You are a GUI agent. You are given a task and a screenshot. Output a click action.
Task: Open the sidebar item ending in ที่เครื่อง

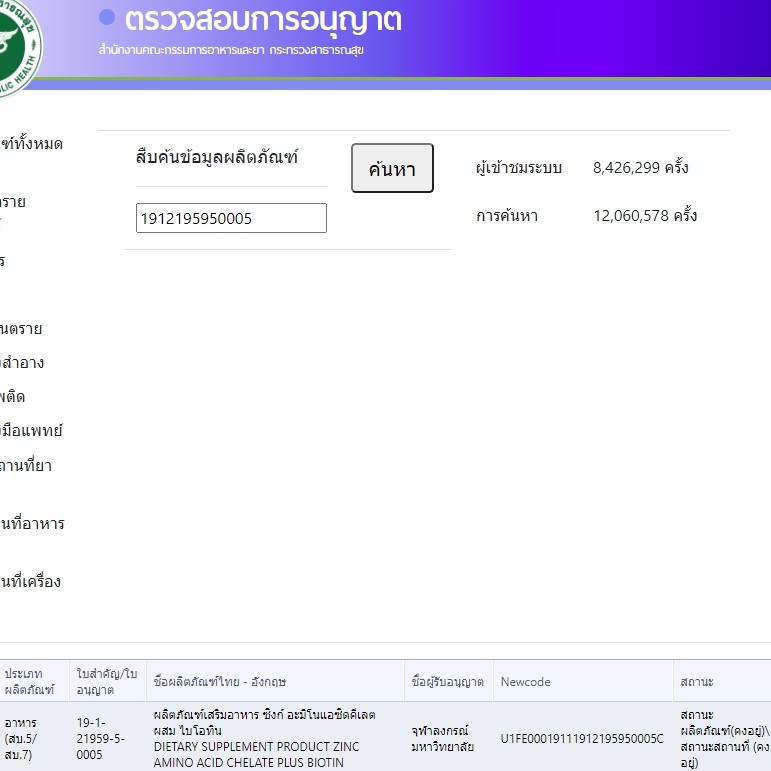(x=31, y=581)
